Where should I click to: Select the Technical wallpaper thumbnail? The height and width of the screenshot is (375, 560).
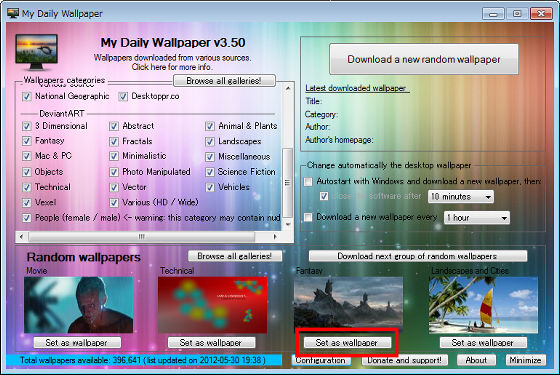pos(212,305)
